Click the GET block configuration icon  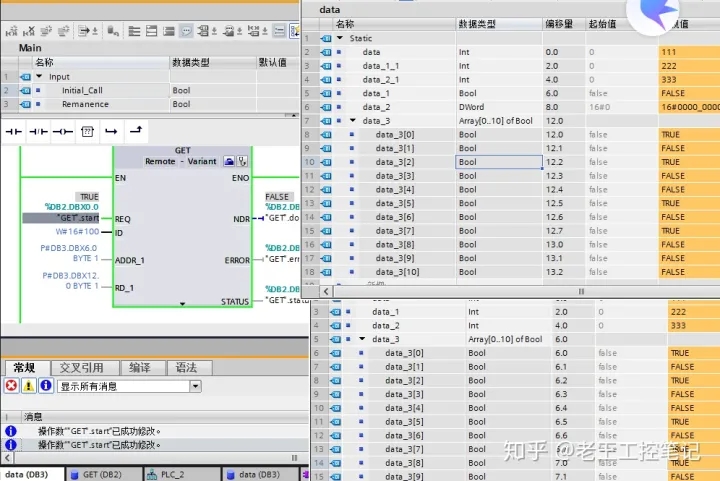coord(229,161)
